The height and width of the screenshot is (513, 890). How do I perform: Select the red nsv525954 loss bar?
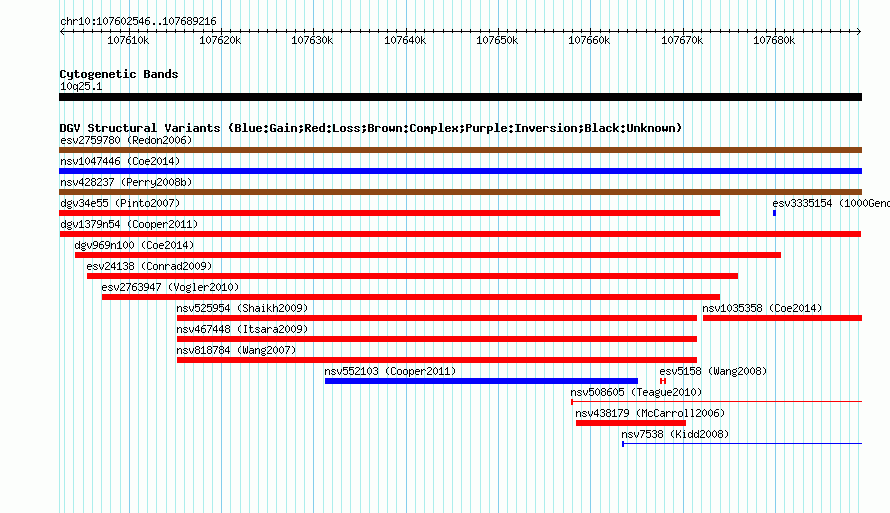[436, 318]
